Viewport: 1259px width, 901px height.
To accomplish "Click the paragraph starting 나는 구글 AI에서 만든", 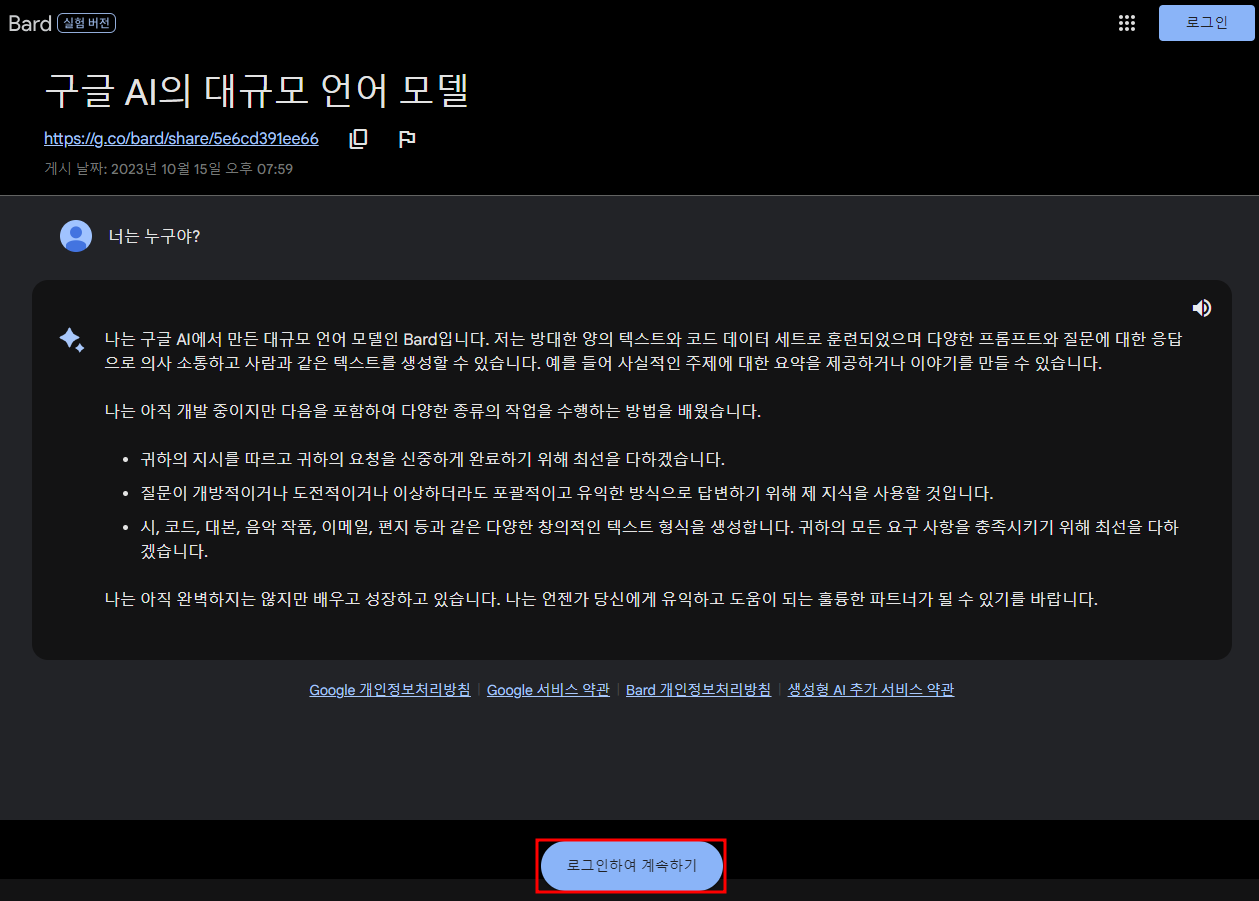I will pos(644,351).
